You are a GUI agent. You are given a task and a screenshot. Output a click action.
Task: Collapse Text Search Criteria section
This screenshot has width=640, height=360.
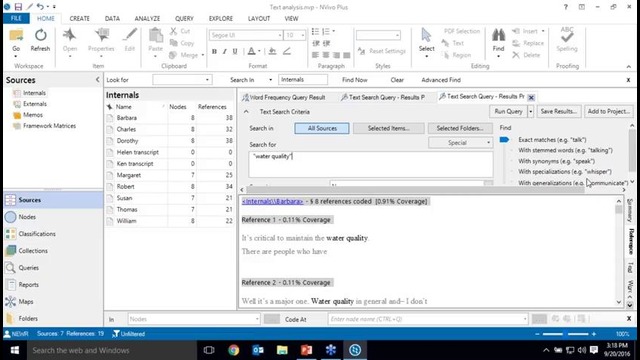point(246,111)
